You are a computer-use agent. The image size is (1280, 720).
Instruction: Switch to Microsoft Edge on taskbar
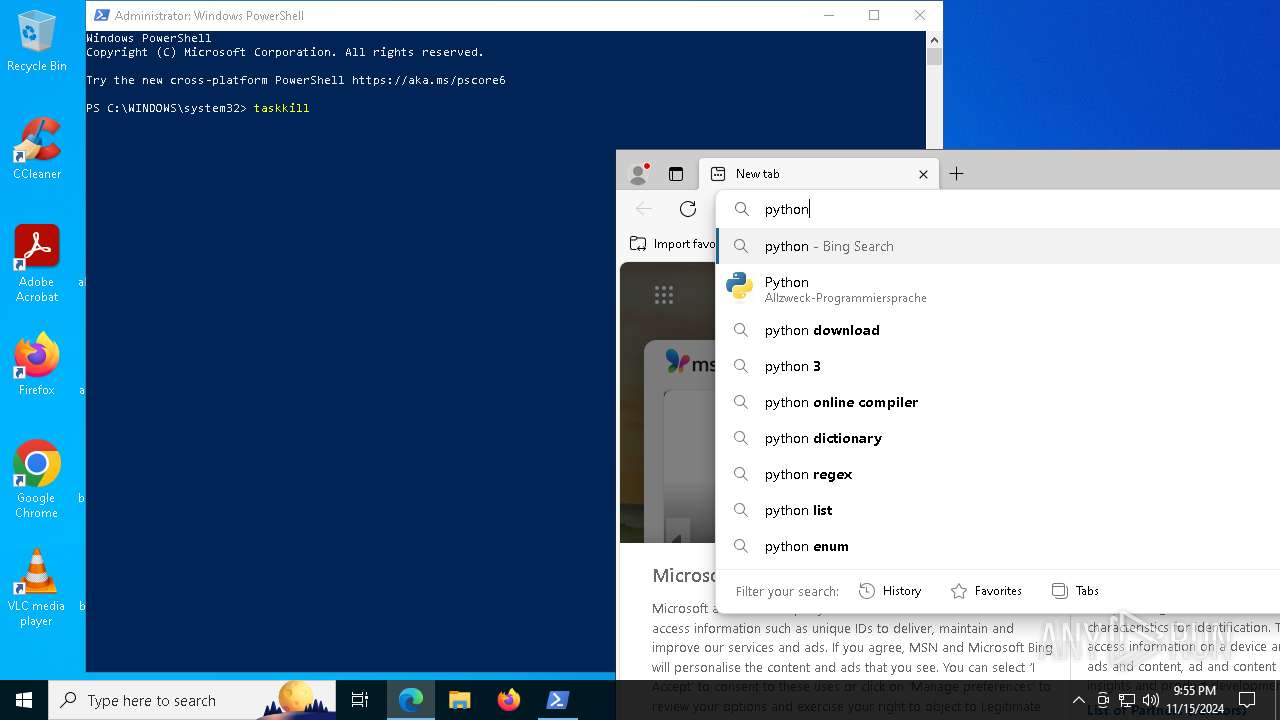point(411,700)
